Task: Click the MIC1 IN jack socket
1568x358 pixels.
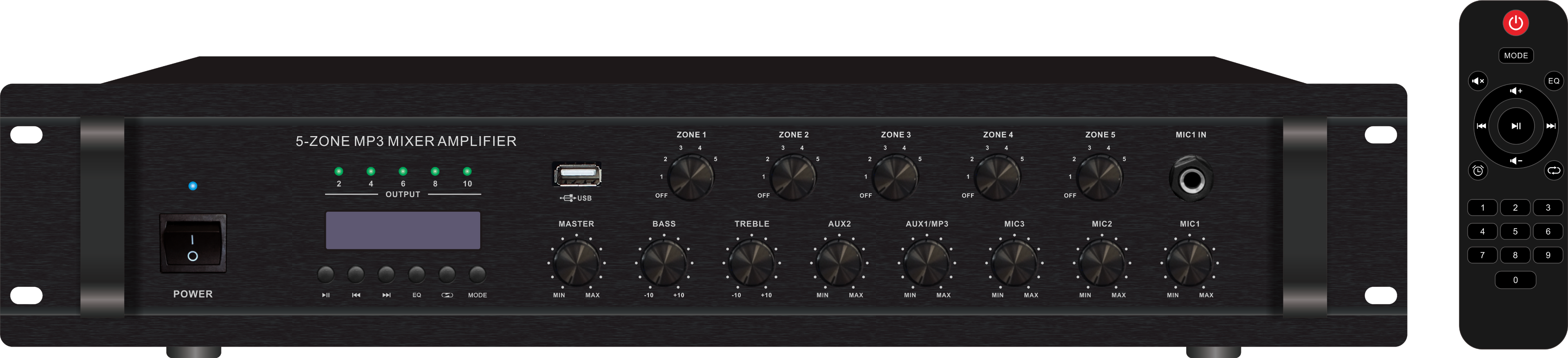Action: pyautogui.click(x=1191, y=179)
